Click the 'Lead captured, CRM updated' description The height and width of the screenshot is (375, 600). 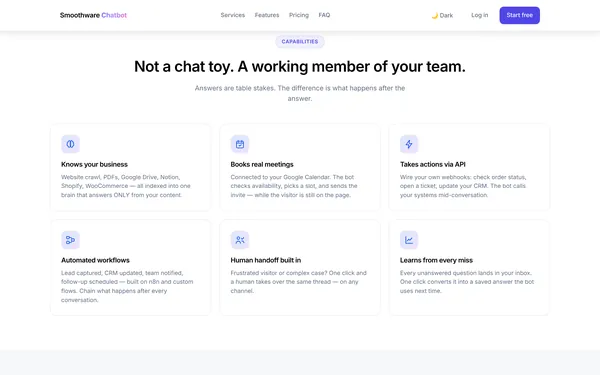(x=127, y=286)
